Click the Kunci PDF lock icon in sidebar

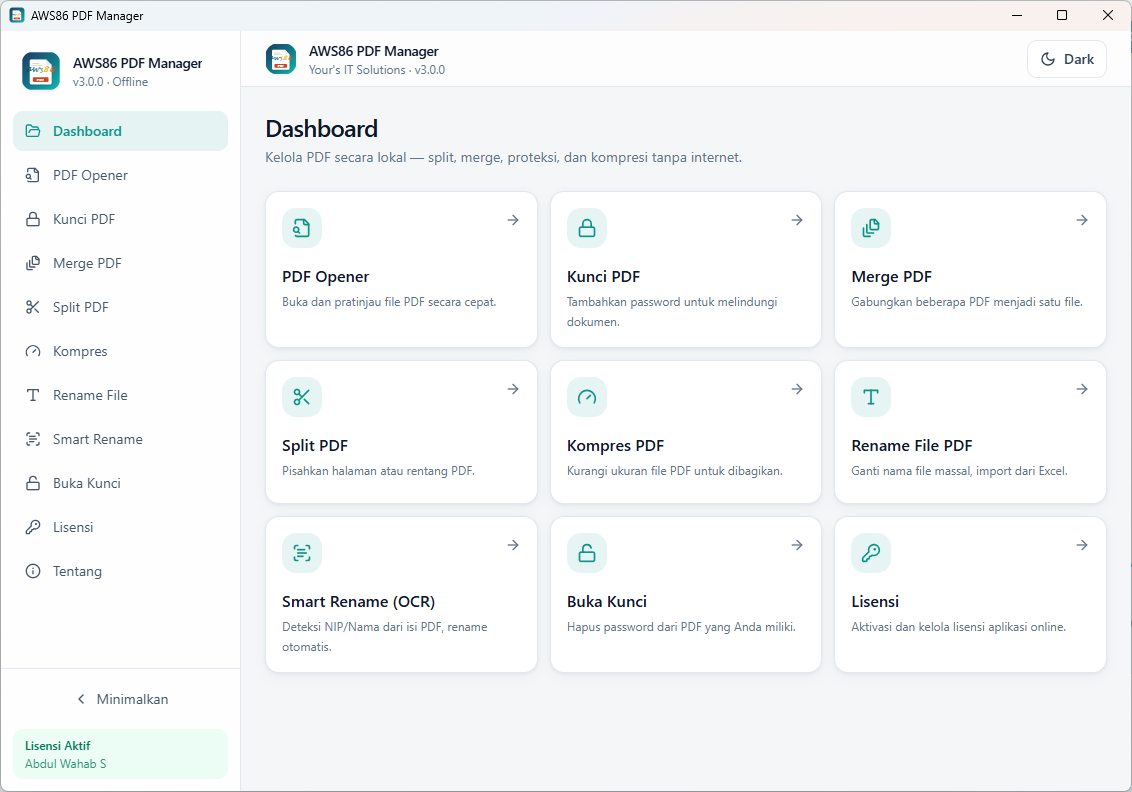click(32, 219)
